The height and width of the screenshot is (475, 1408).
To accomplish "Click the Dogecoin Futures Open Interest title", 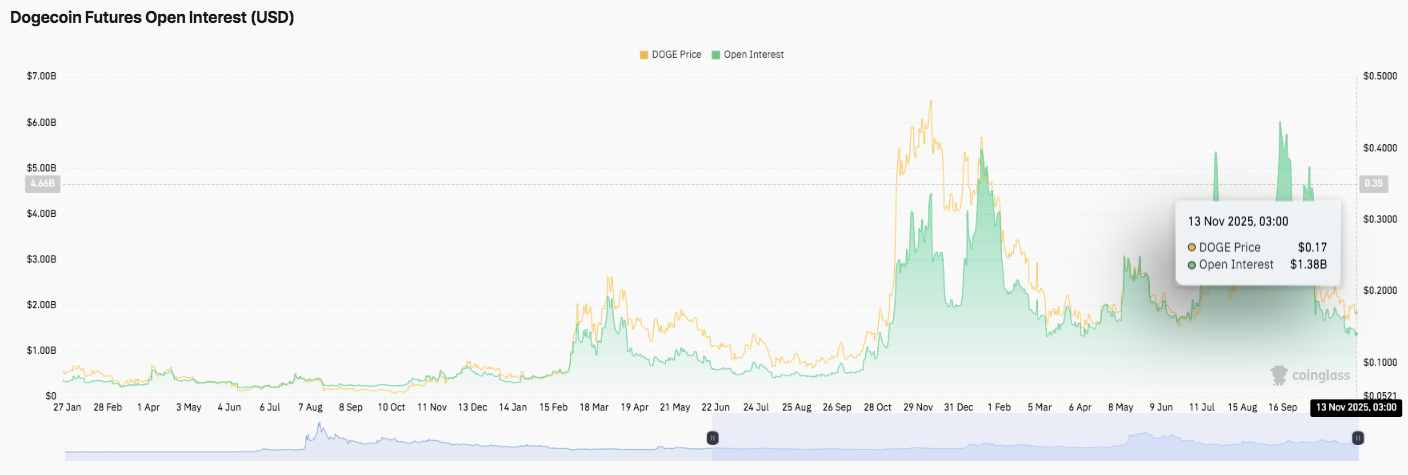I will point(152,18).
